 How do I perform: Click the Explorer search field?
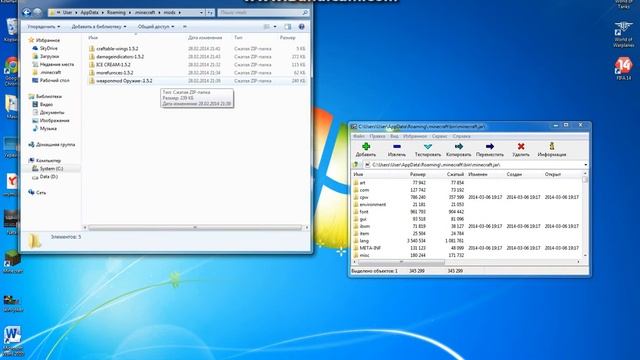click(263, 13)
